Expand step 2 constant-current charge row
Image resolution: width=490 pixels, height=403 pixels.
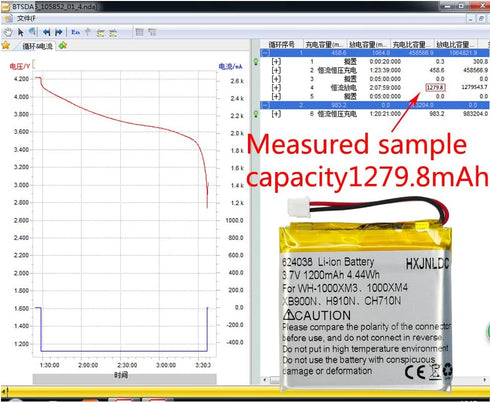276,70
